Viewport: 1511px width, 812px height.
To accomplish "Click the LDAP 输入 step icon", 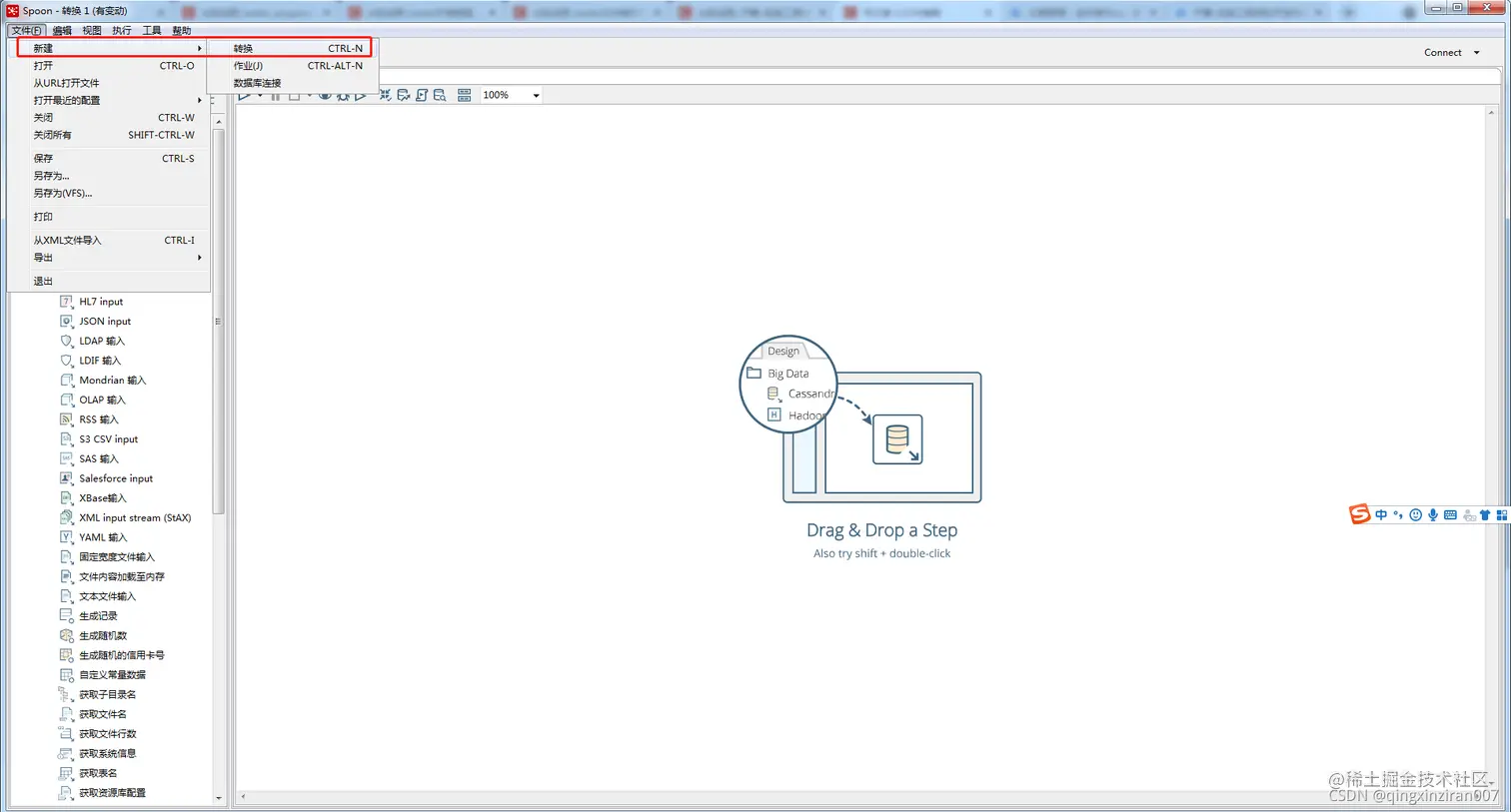I will [66, 341].
